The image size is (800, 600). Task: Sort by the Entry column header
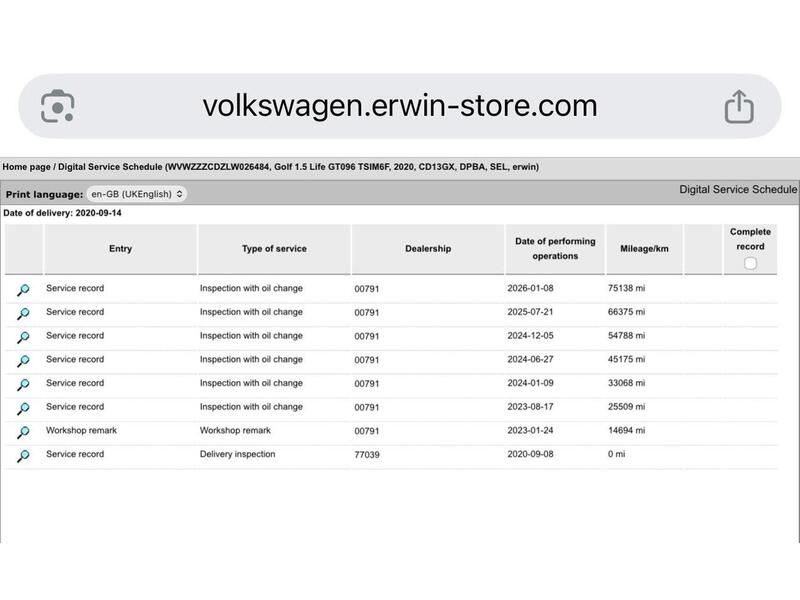coord(120,250)
